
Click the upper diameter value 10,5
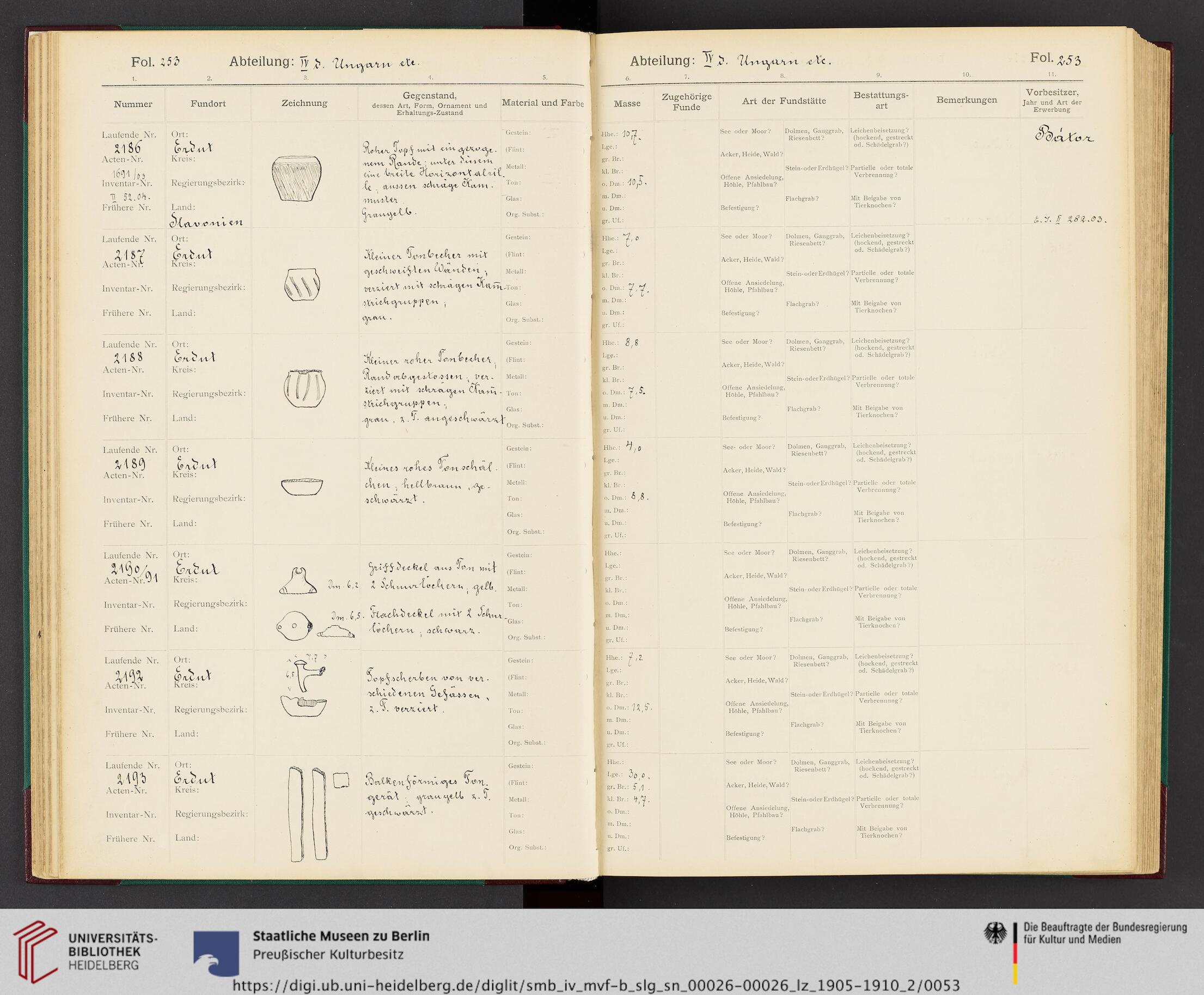(638, 182)
